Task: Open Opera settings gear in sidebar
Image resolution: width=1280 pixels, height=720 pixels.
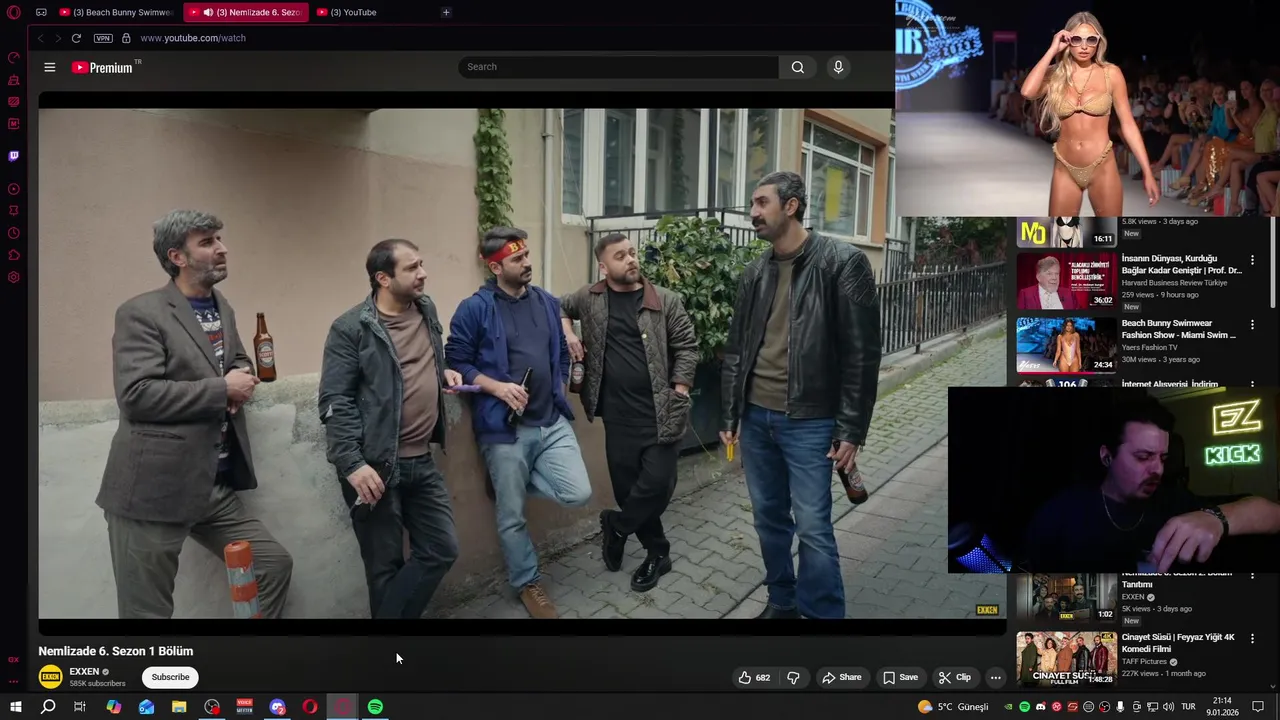Action: pyautogui.click(x=13, y=277)
